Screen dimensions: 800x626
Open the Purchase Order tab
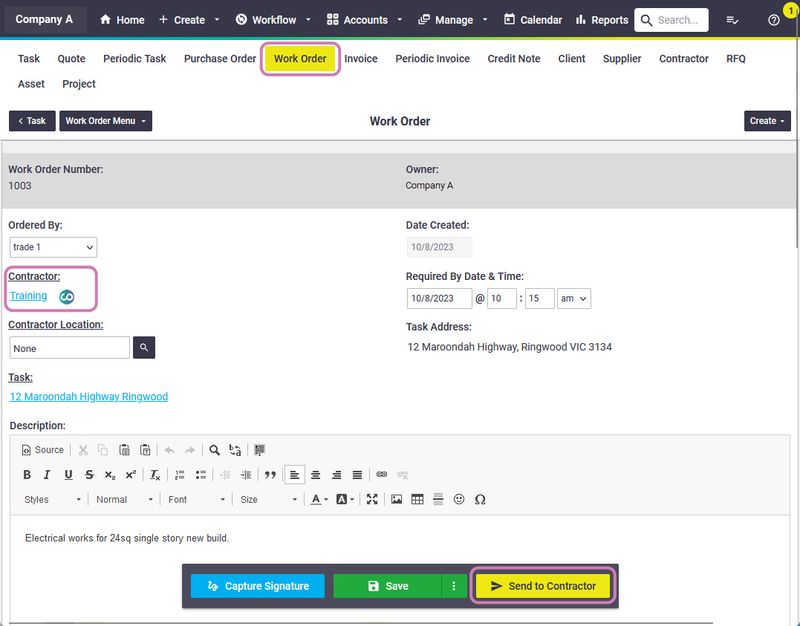[x=220, y=59]
